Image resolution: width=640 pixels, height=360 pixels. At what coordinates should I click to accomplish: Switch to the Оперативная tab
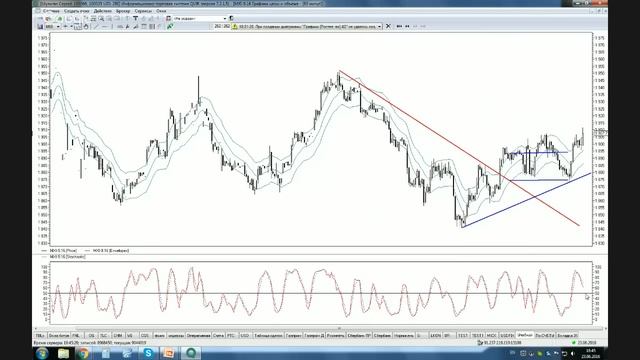pos(198,336)
